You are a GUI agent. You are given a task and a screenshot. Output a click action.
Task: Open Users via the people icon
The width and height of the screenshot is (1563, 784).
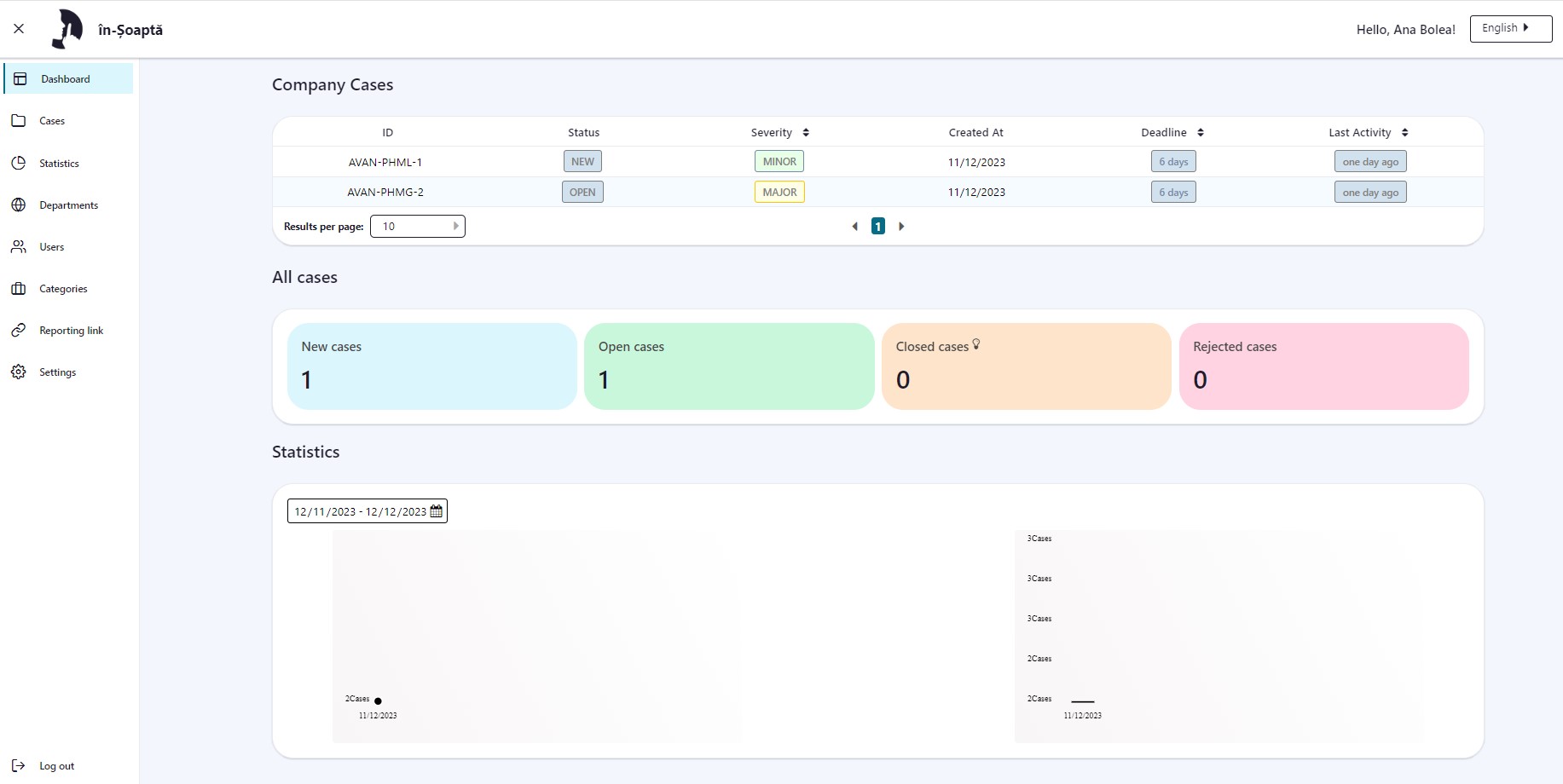click(x=19, y=247)
